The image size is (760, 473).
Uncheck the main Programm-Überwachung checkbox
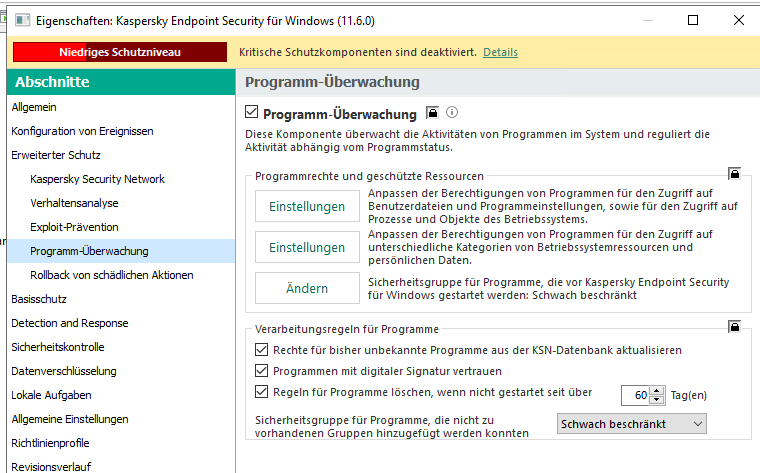tap(251, 112)
